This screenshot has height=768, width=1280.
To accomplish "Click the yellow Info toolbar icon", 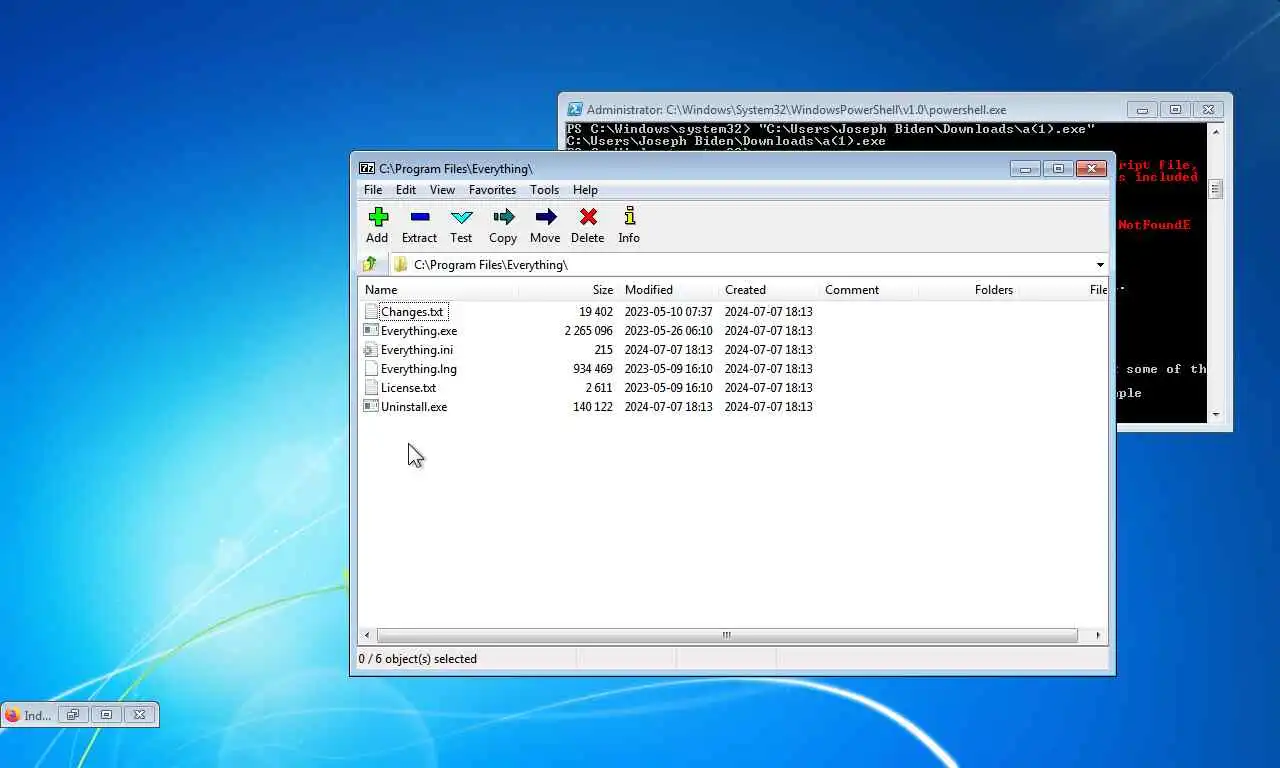I will 629,216.
